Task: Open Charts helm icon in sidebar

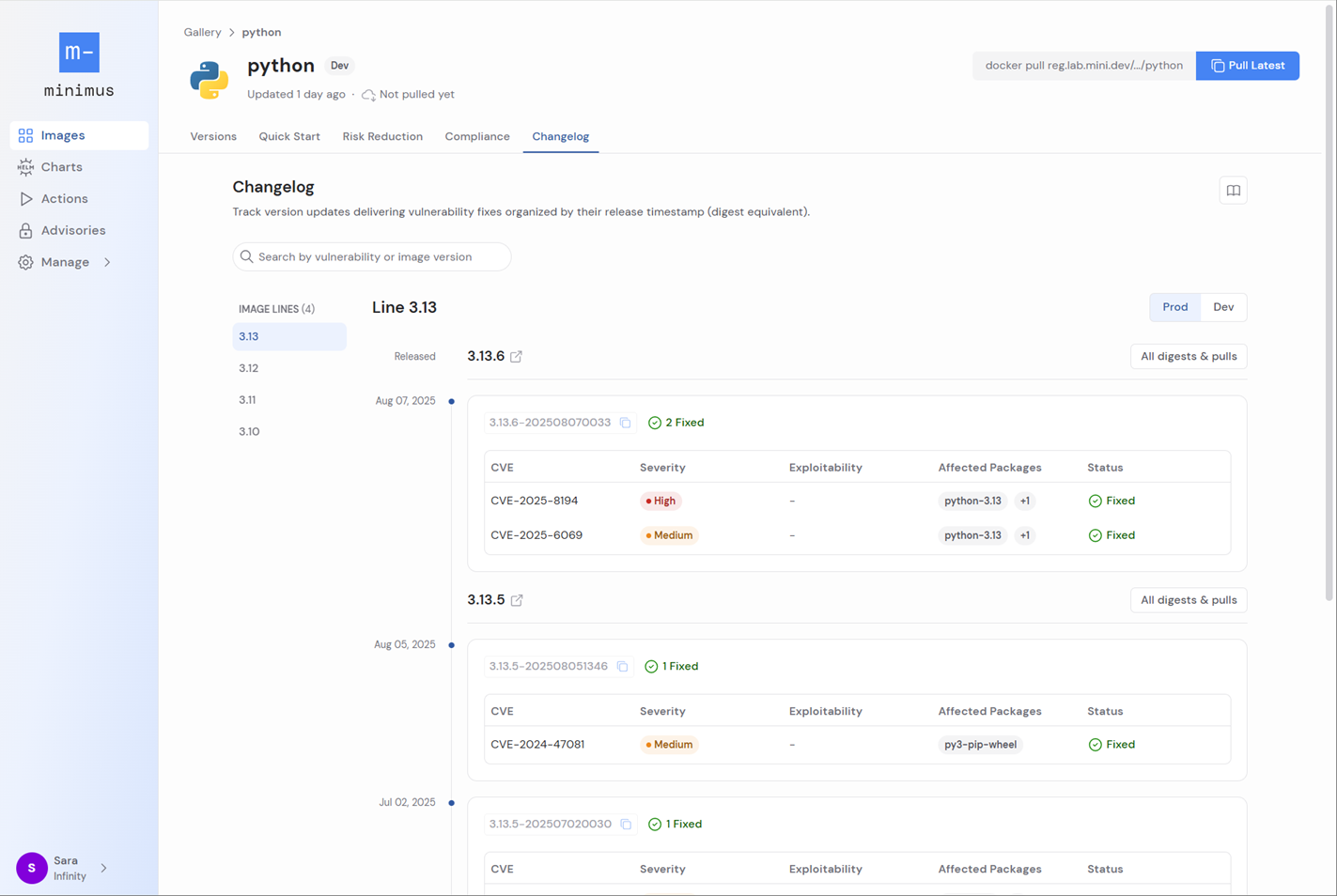Action: click(x=25, y=167)
